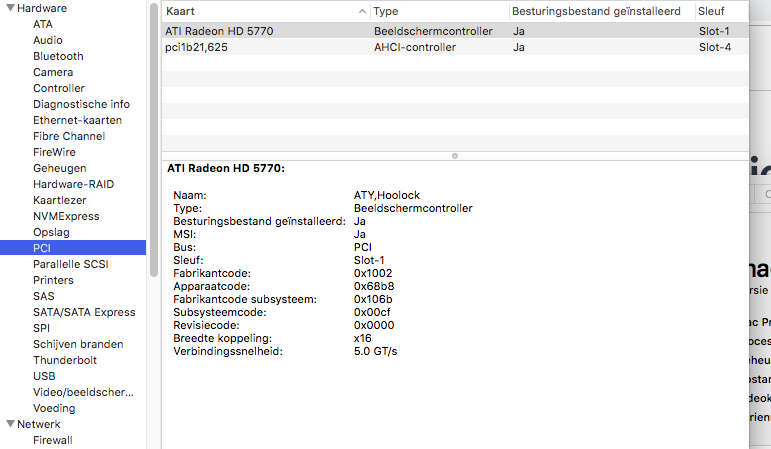The image size is (771, 449).
Task: Click the Netwerk section heading
Action: [x=38, y=424]
